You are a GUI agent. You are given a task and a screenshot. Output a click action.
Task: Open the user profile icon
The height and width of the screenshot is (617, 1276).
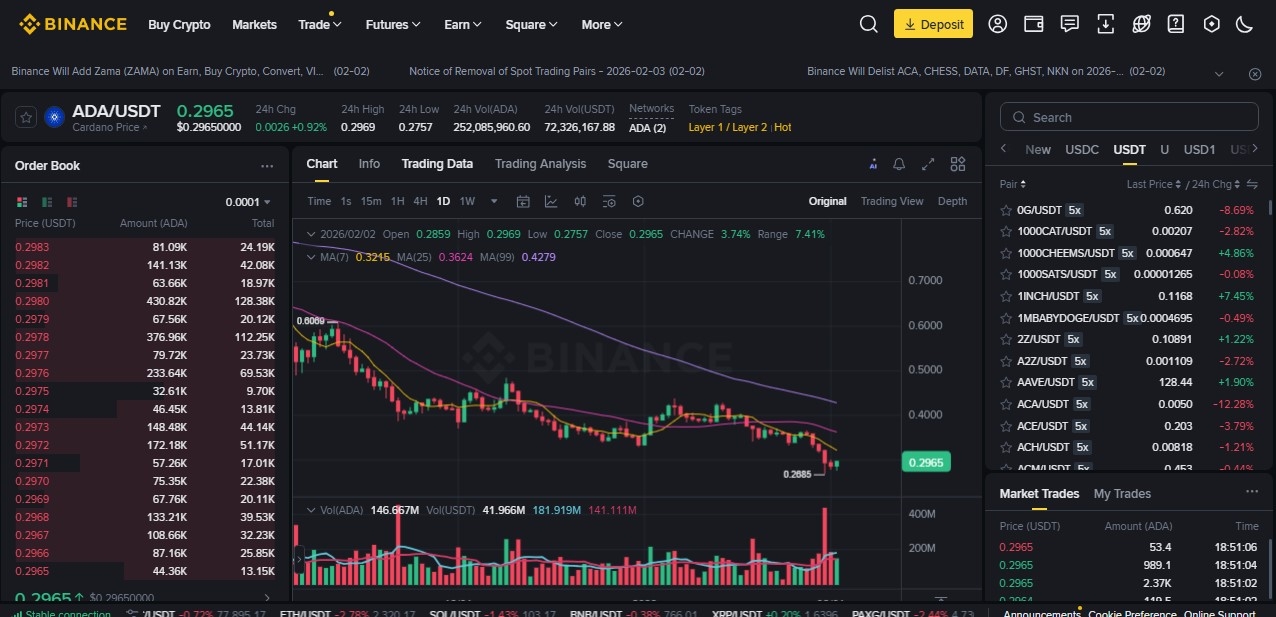pos(997,24)
